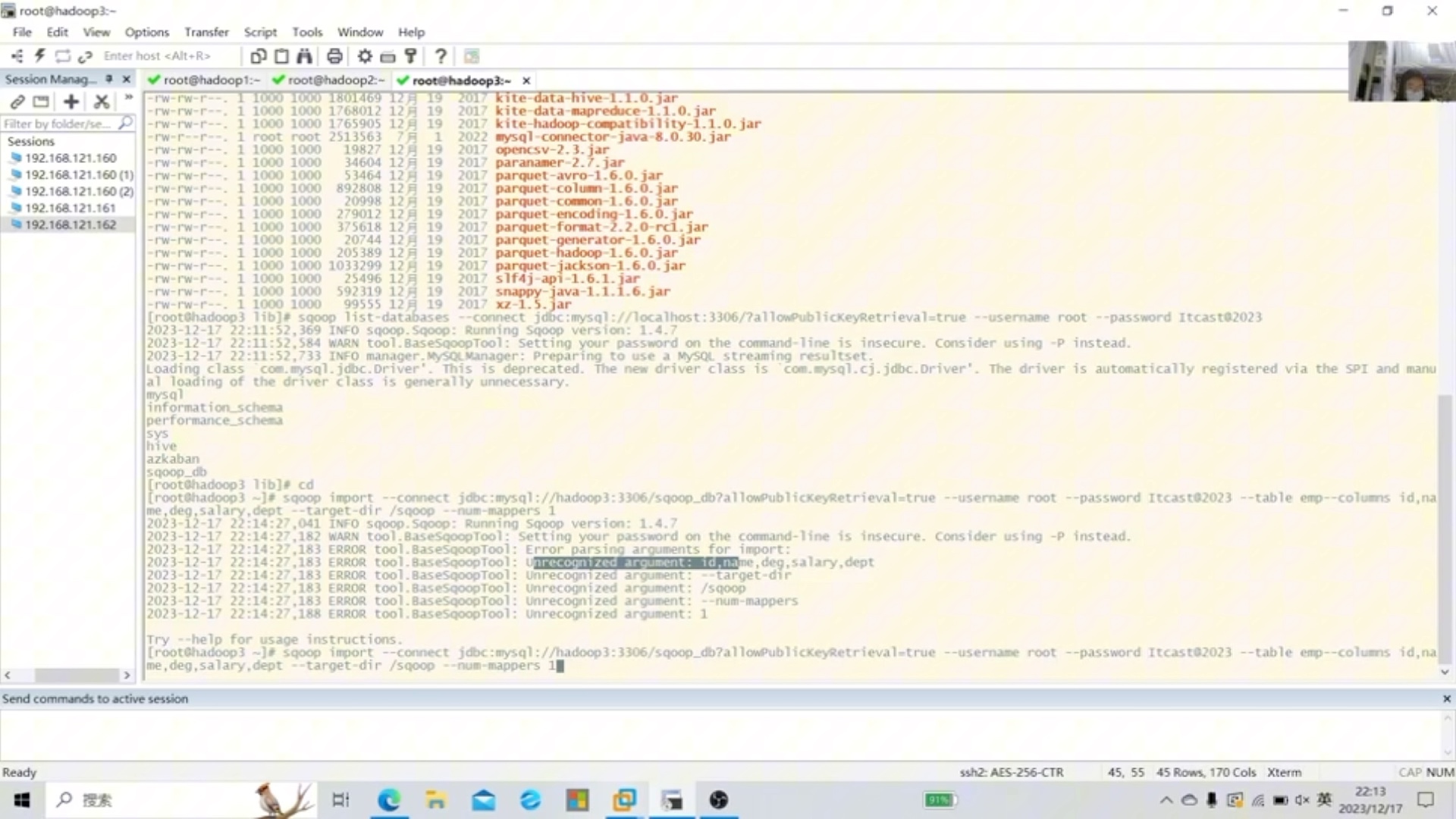The height and width of the screenshot is (819, 1456).
Task: Open Session Options gear icon
Action: pyautogui.click(x=365, y=56)
